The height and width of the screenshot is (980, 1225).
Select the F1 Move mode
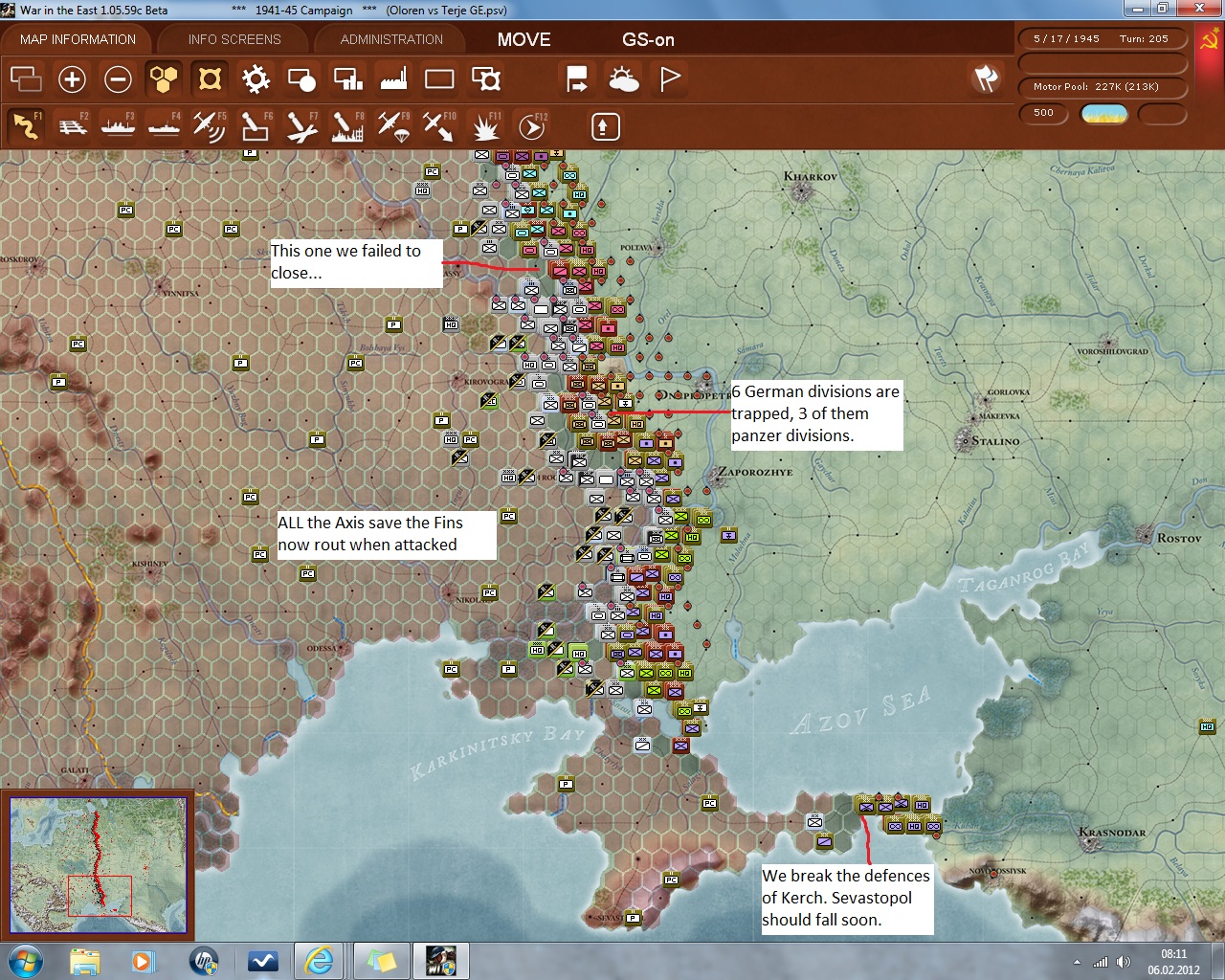tap(26, 126)
